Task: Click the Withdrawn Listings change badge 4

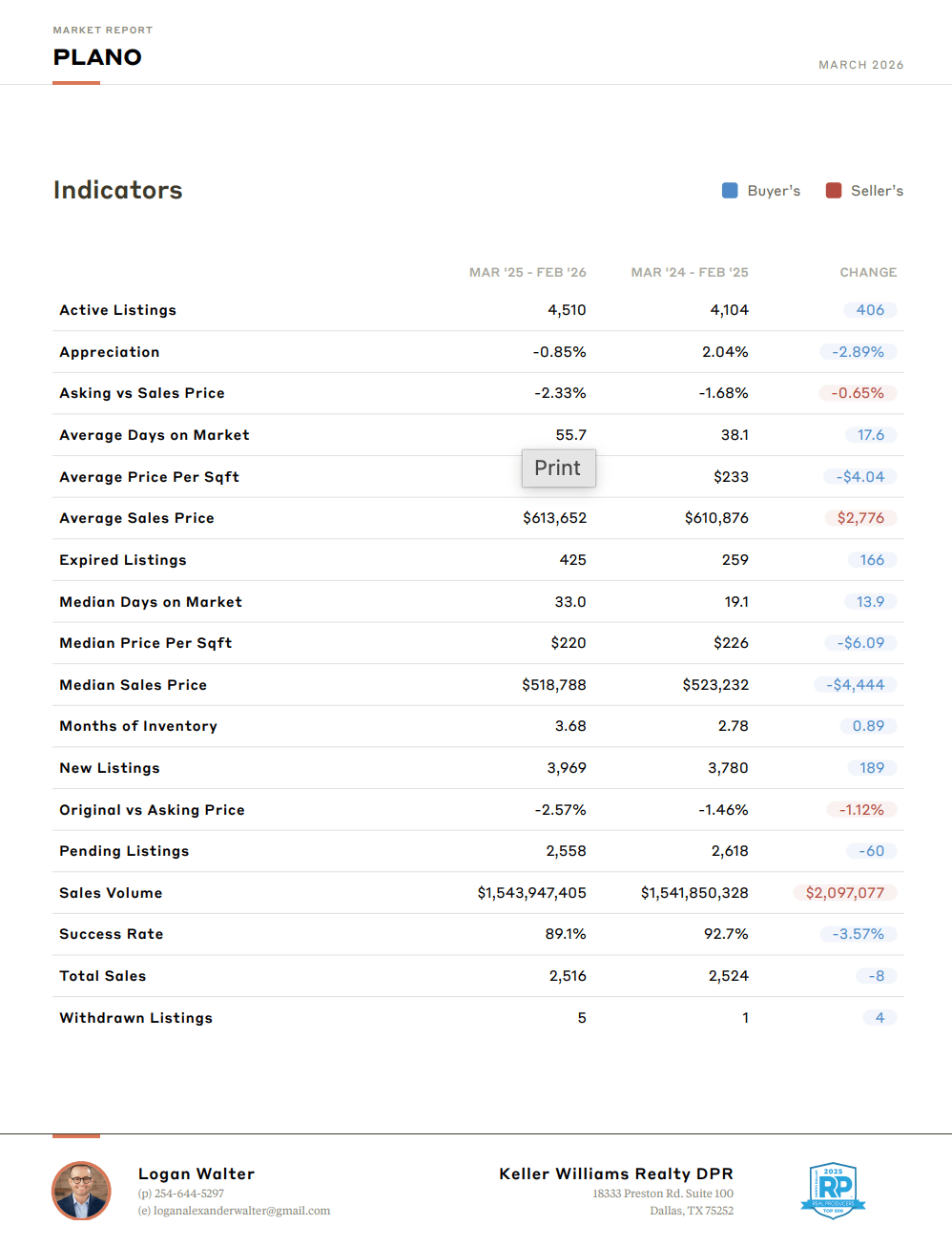Action: tap(880, 1018)
